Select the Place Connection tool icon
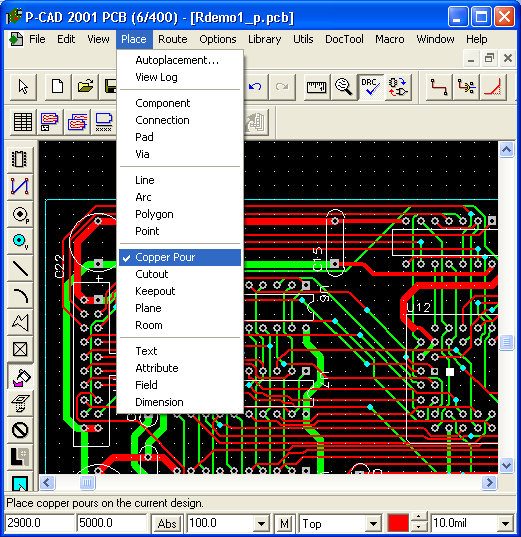Viewport: 521px width, 537px height. point(20,186)
